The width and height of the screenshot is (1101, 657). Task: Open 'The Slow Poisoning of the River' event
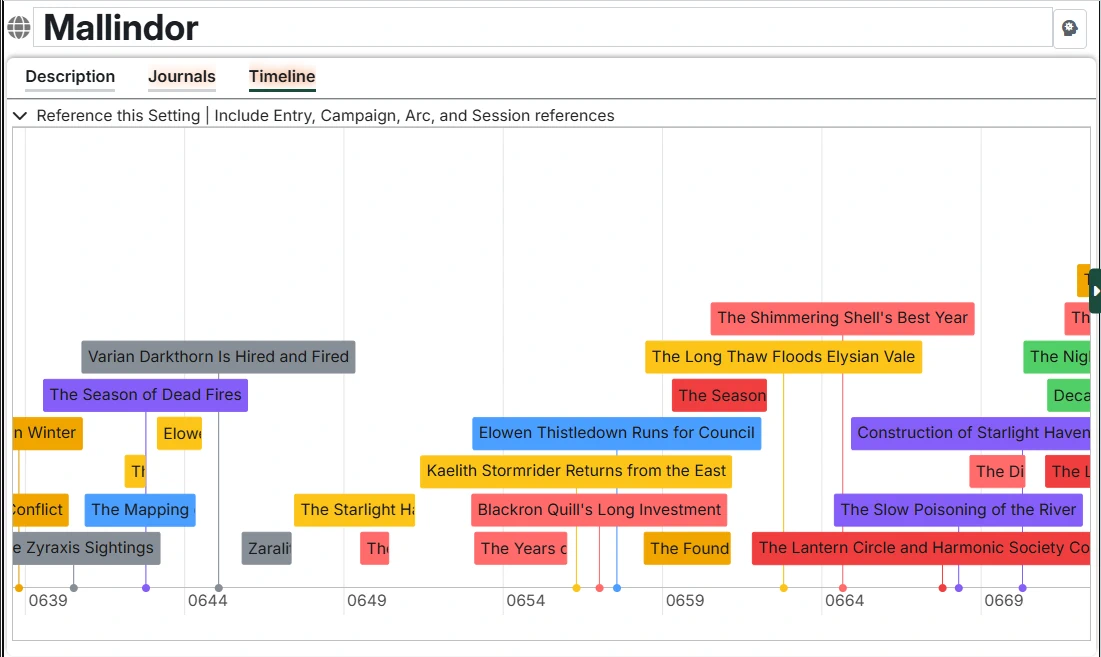coord(957,510)
